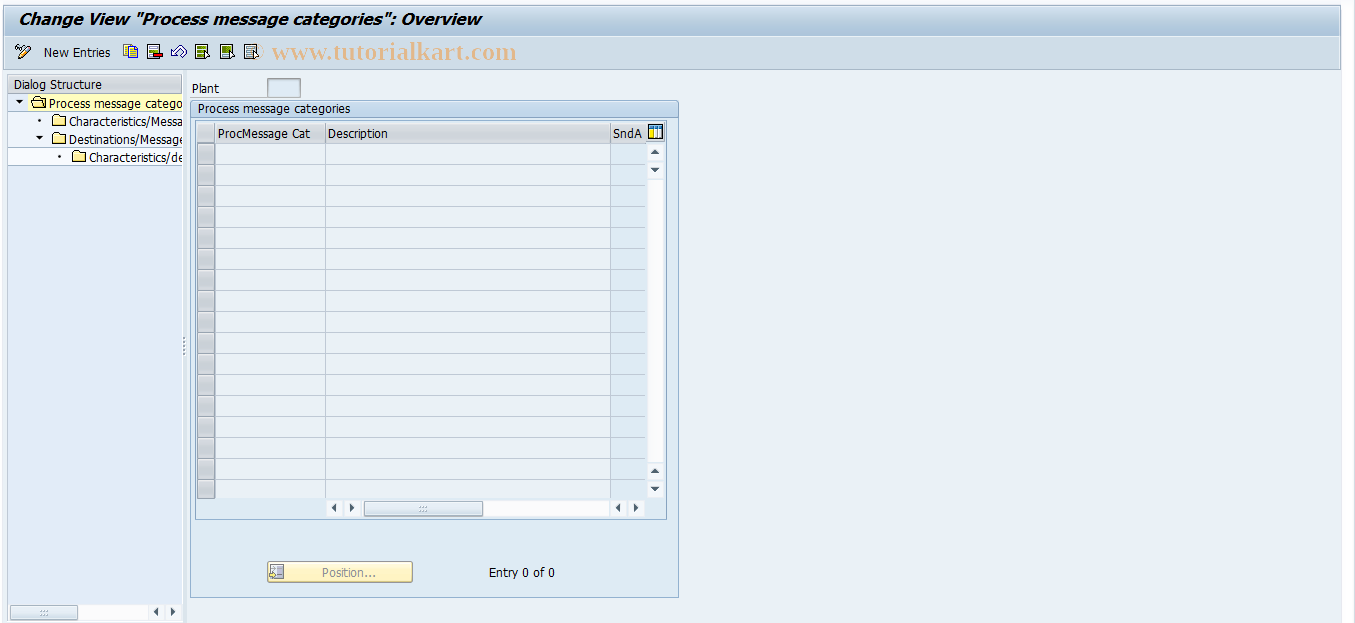The width and height of the screenshot is (1355, 623).
Task: Click the Position... button
Action: [340, 572]
